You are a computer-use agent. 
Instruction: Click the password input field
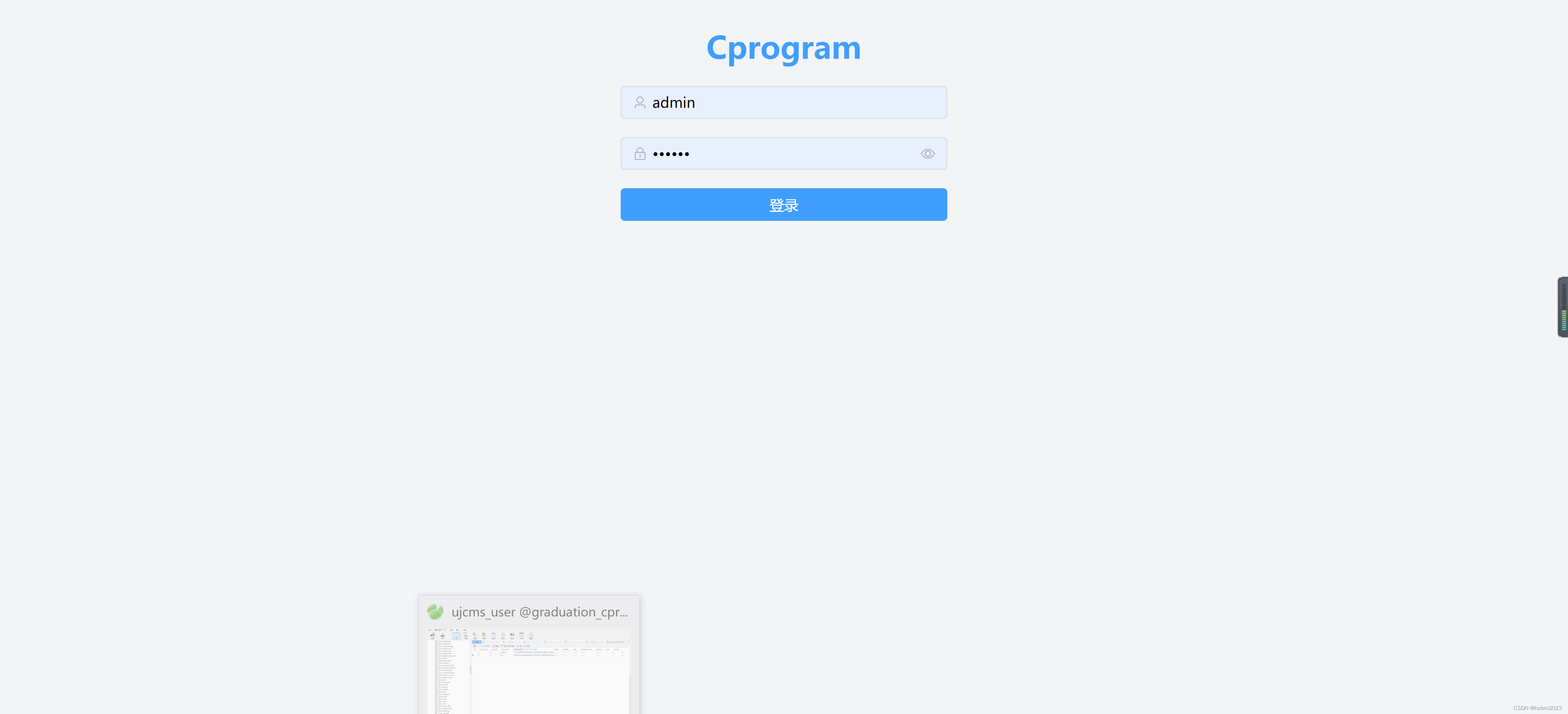[784, 153]
